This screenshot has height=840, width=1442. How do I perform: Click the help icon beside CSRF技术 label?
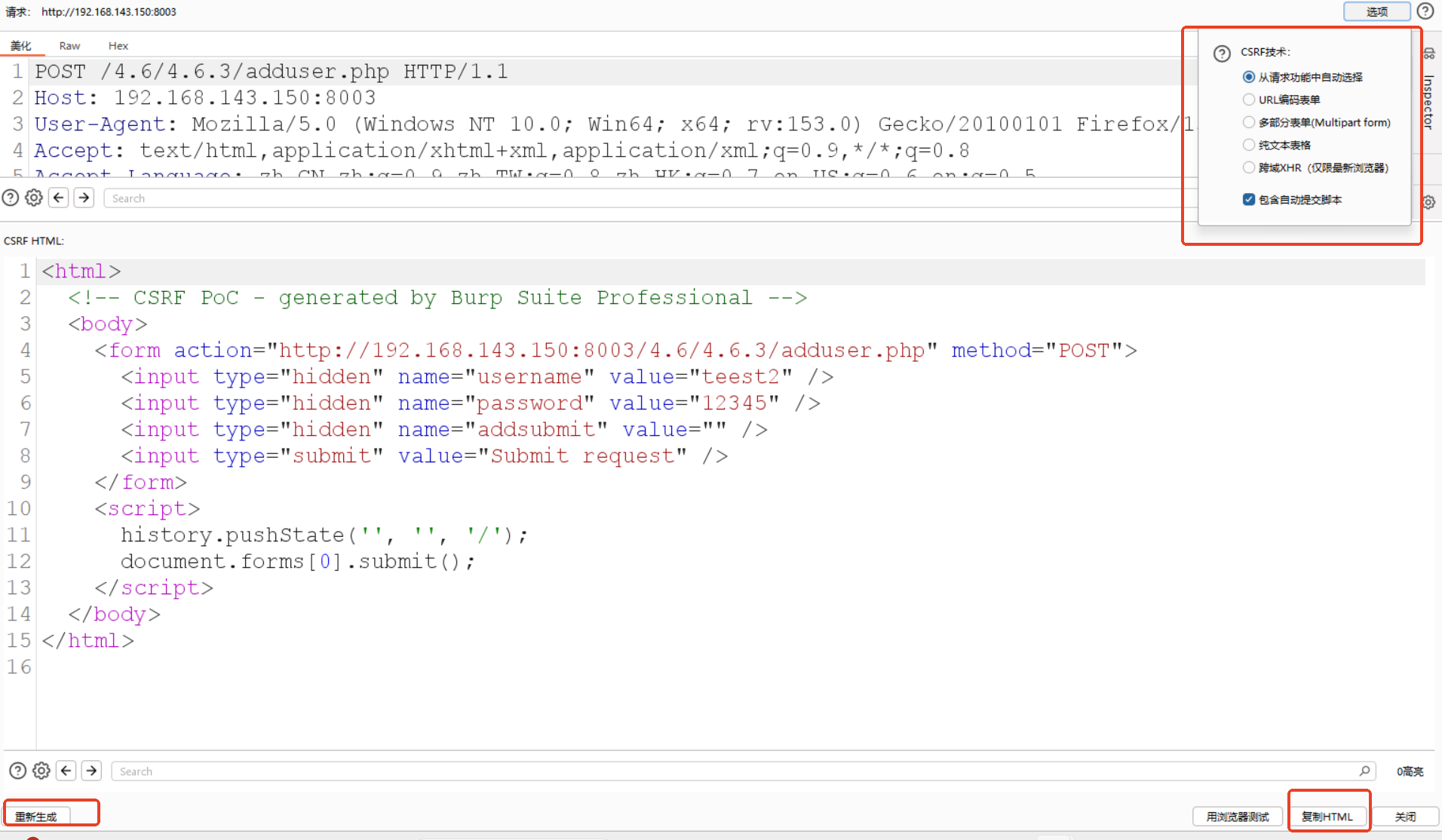click(1222, 54)
